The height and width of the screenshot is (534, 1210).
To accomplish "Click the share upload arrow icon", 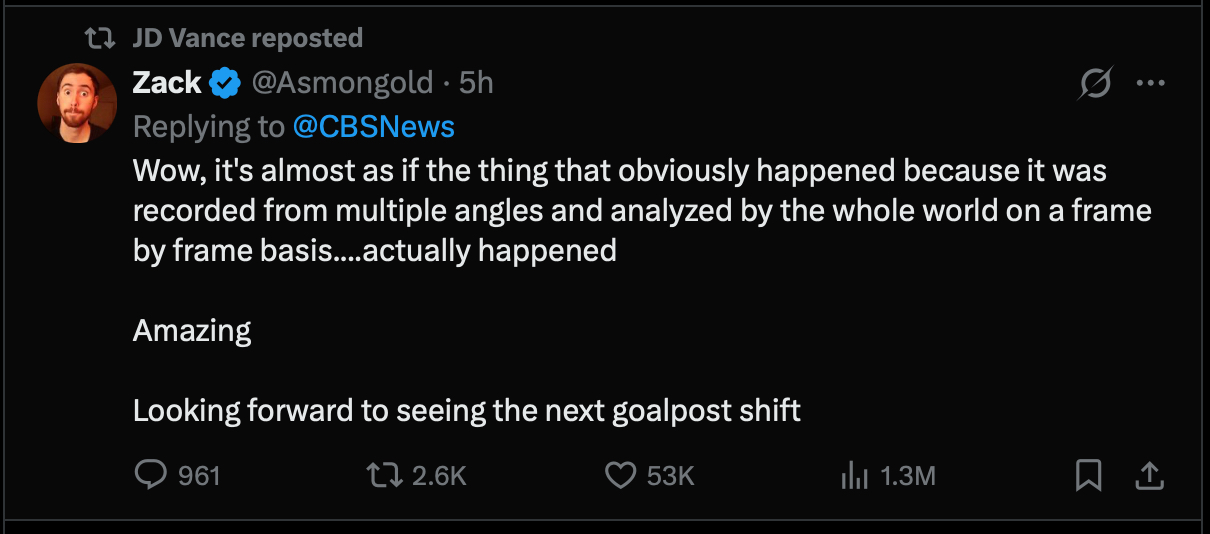I will pos(1150,475).
